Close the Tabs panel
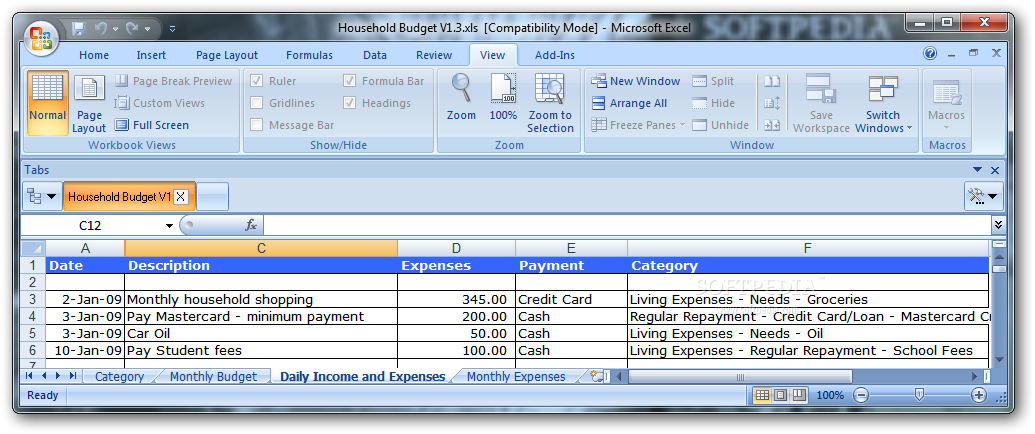1035x434 pixels. 995,170
